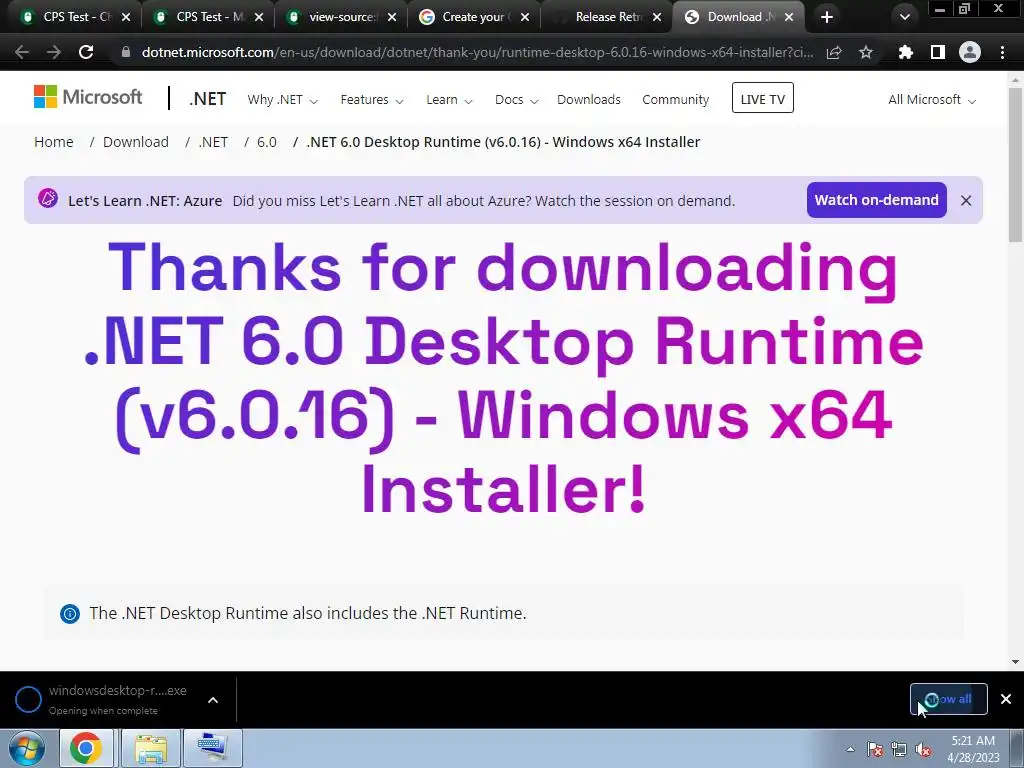1024x768 pixels.
Task: Close the Release Retro tab
Action: click(x=657, y=17)
